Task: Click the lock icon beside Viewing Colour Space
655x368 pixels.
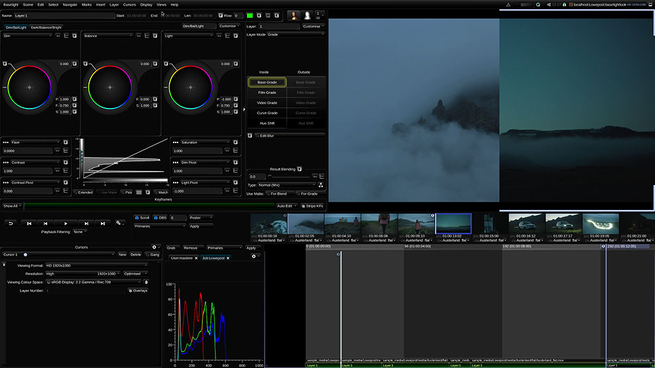Action: click(x=146, y=282)
